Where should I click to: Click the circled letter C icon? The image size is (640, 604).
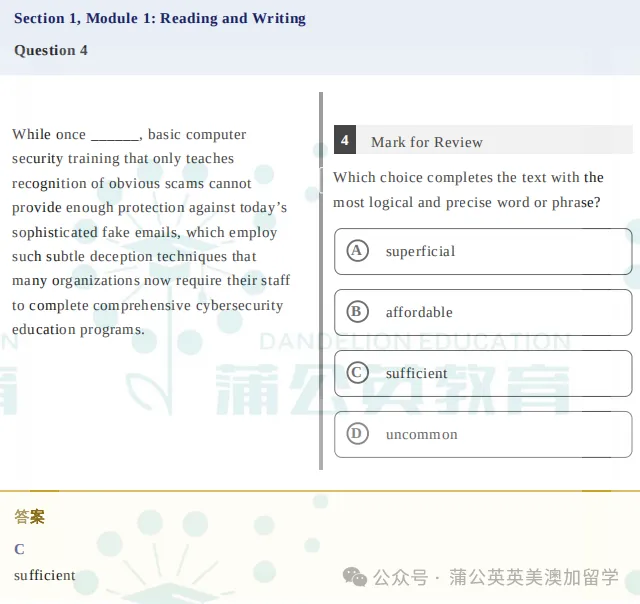(357, 373)
